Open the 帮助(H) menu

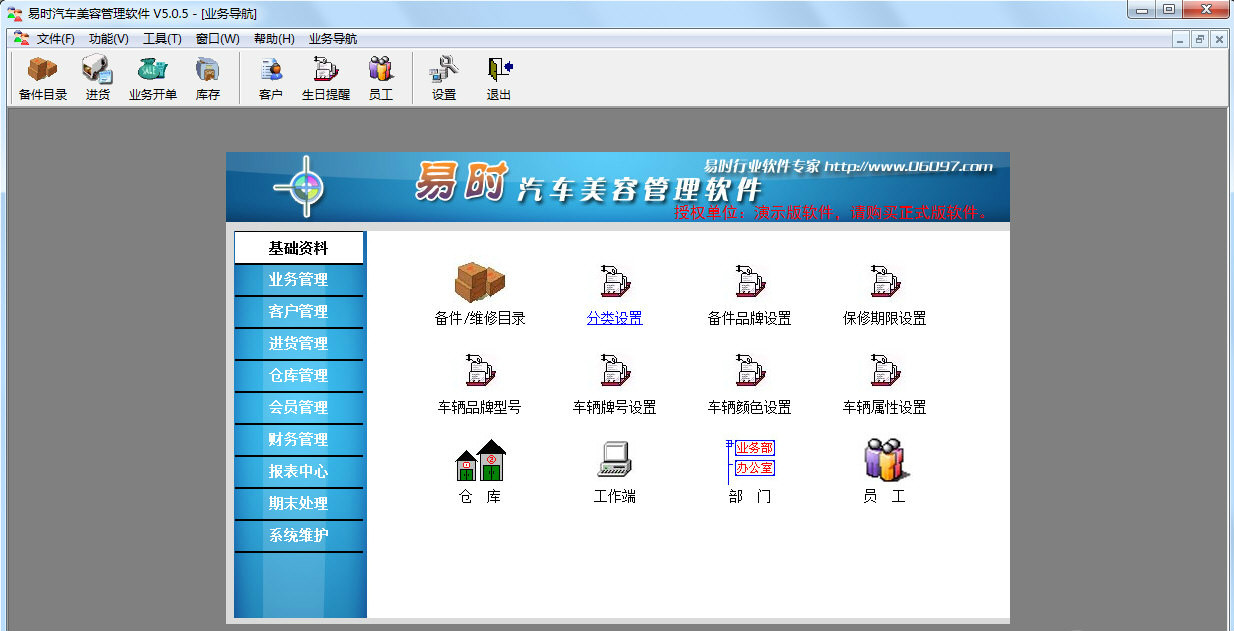(x=274, y=39)
